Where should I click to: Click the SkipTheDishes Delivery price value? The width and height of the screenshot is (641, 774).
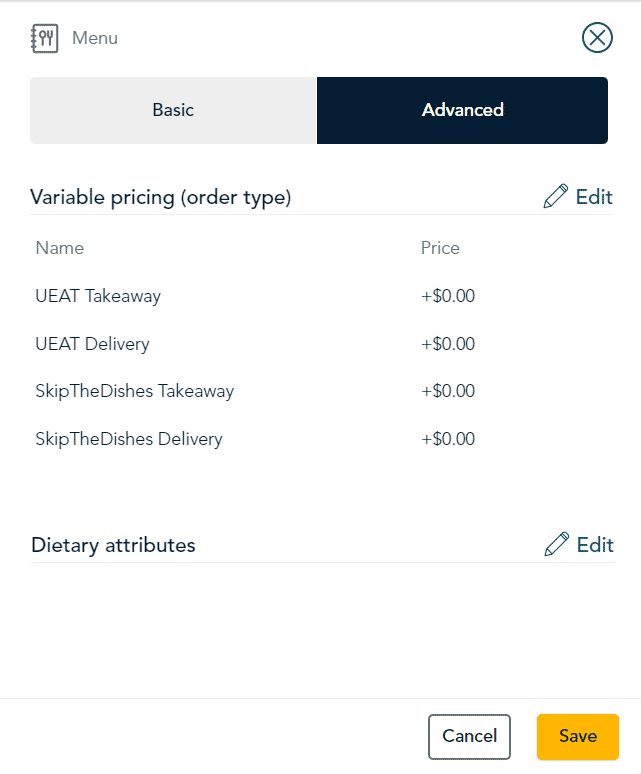point(448,439)
